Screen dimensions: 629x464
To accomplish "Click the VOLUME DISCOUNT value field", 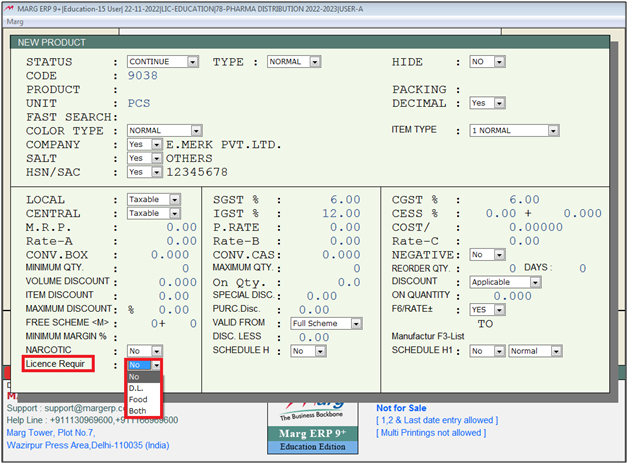I will click(x=178, y=283).
